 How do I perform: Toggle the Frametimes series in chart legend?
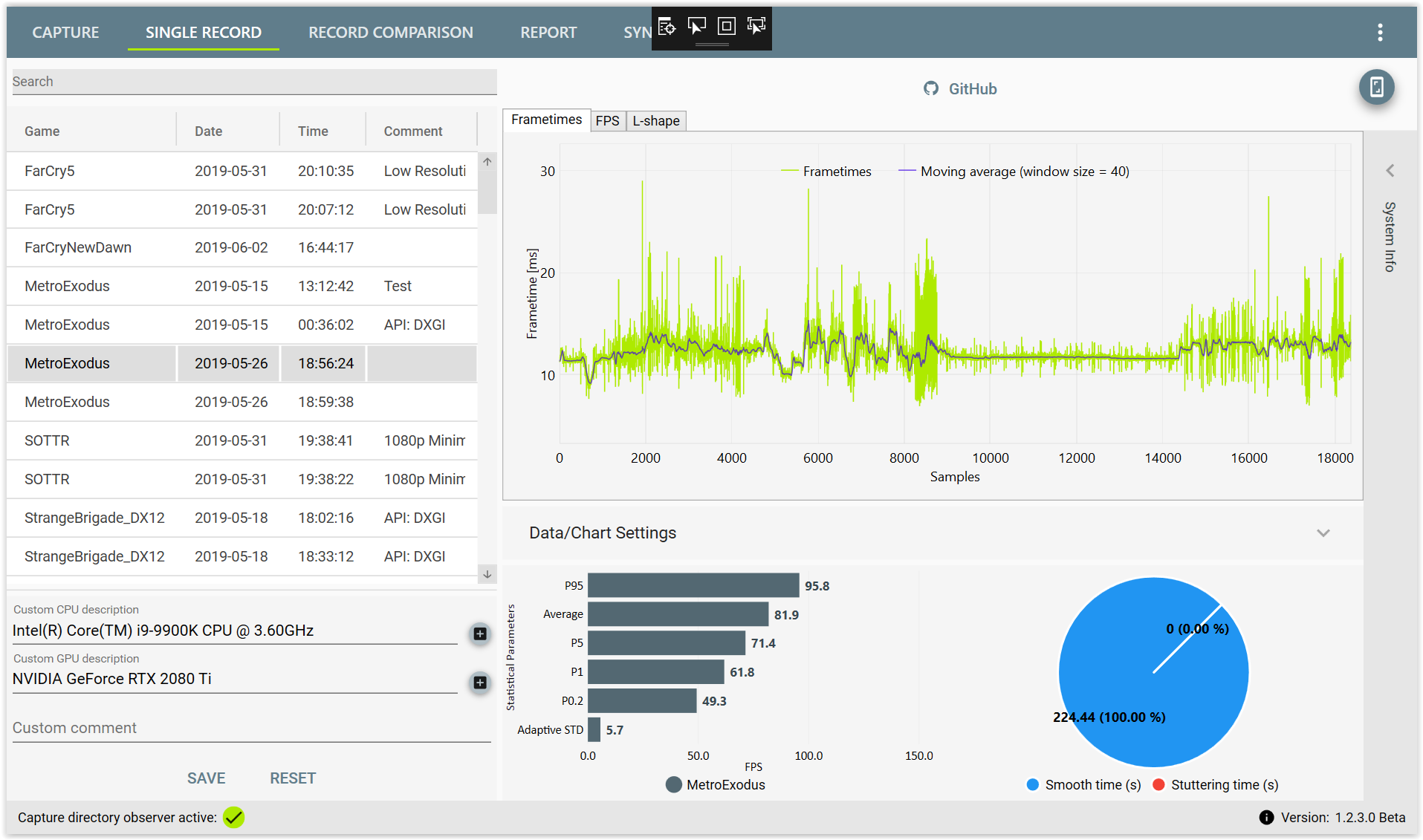(x=826, y=172)
